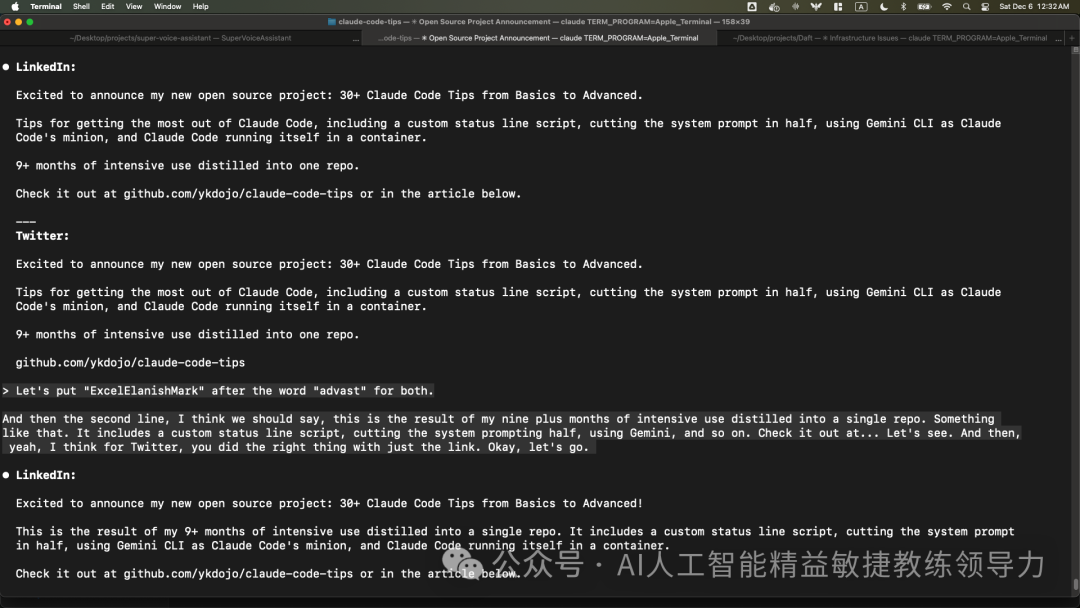
Task: Open the View menu
Action: pos(134,6)
